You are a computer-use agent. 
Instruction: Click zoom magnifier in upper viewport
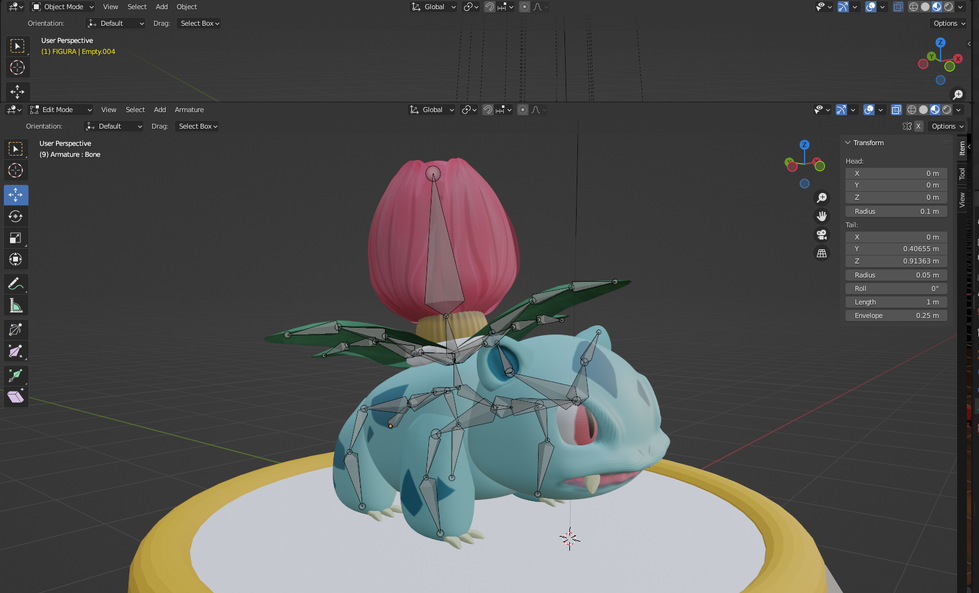point(958,94)
